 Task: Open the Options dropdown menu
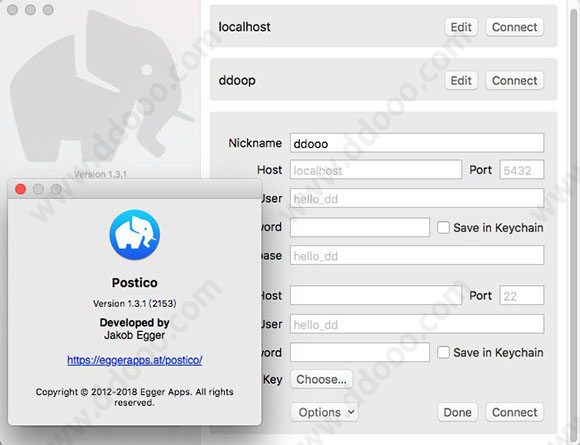click(x=324, y=412)
